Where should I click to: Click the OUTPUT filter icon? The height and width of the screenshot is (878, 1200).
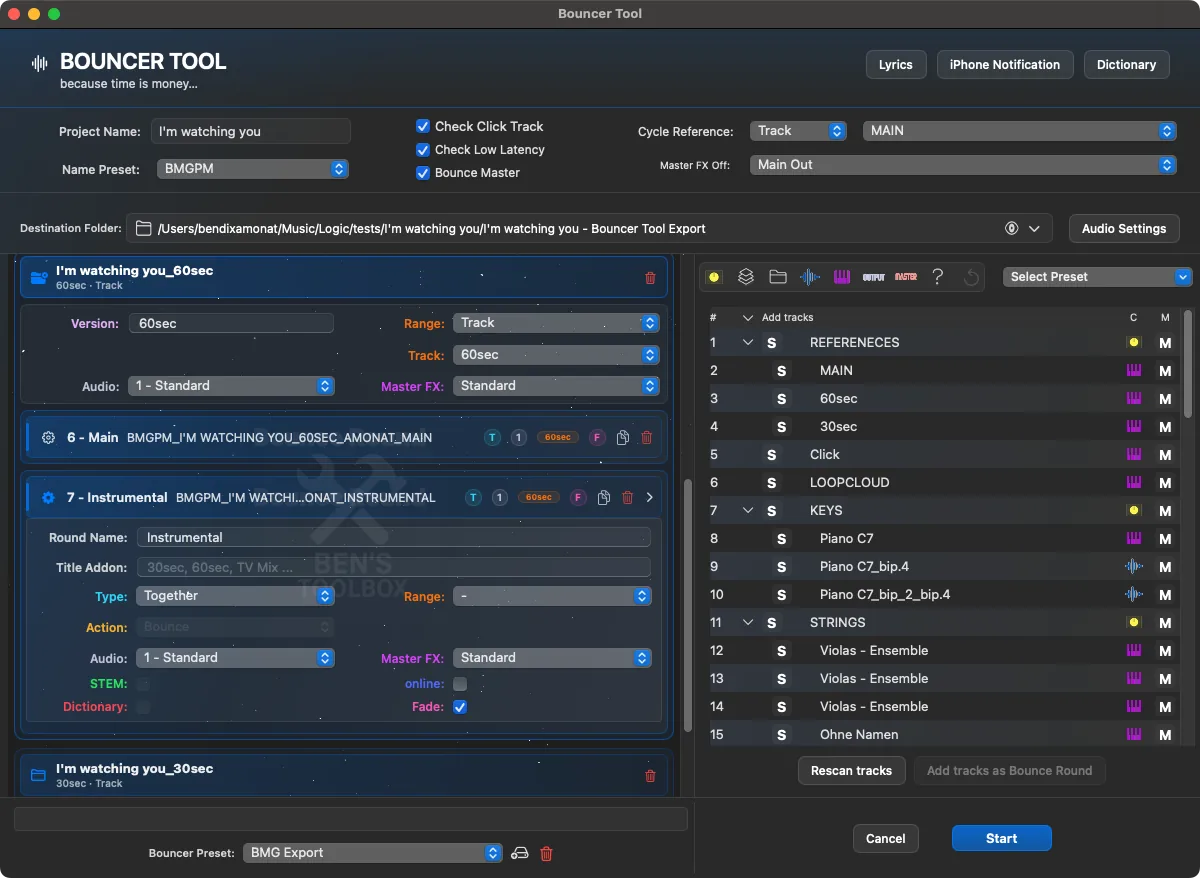coord(873,277)
